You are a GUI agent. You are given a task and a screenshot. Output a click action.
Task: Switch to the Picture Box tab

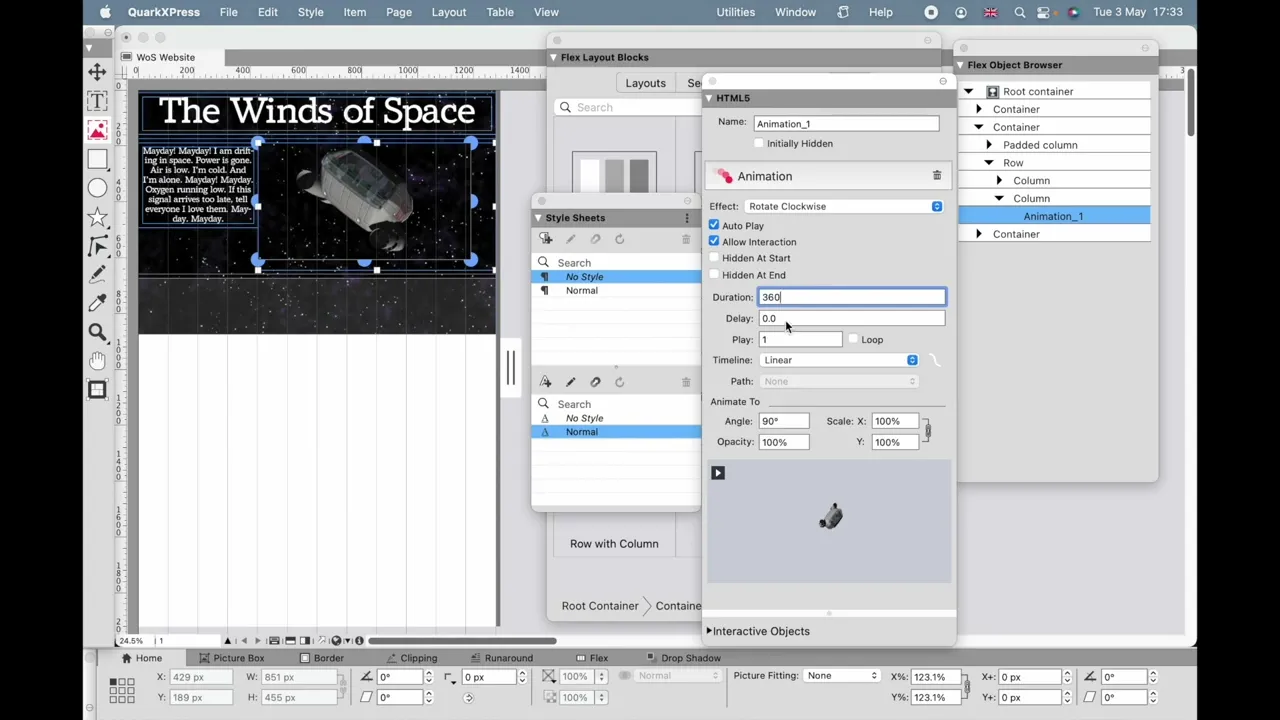point(231,658)
